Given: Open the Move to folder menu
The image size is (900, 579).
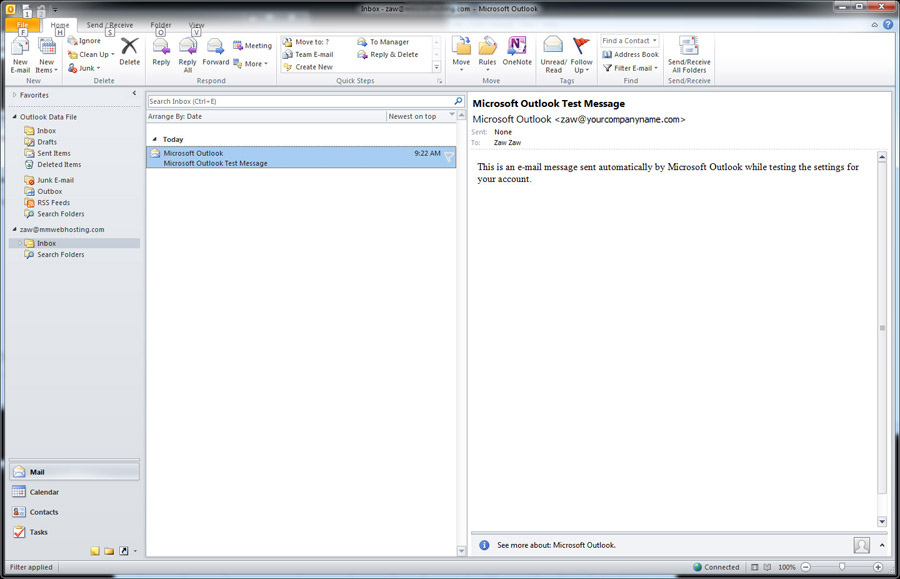Looking at the screenshot, I should click(461, 54).
